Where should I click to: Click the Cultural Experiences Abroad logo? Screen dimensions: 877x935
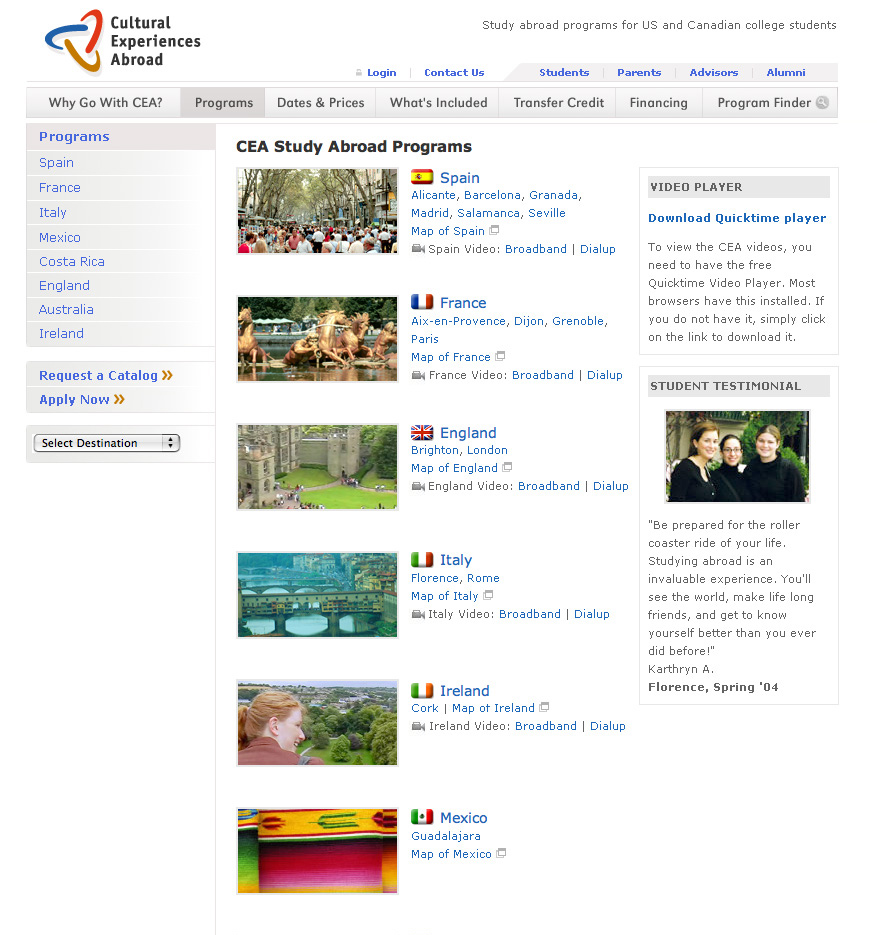click(x=122, y=41)
